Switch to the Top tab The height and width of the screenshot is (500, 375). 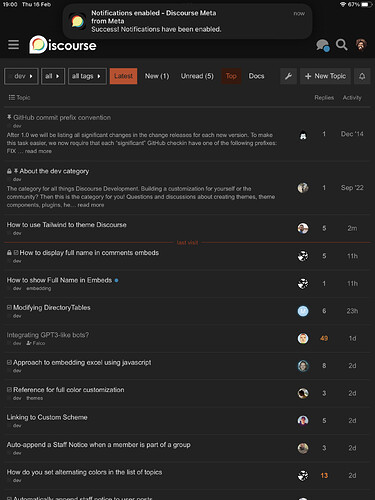(x=231, y=76)
